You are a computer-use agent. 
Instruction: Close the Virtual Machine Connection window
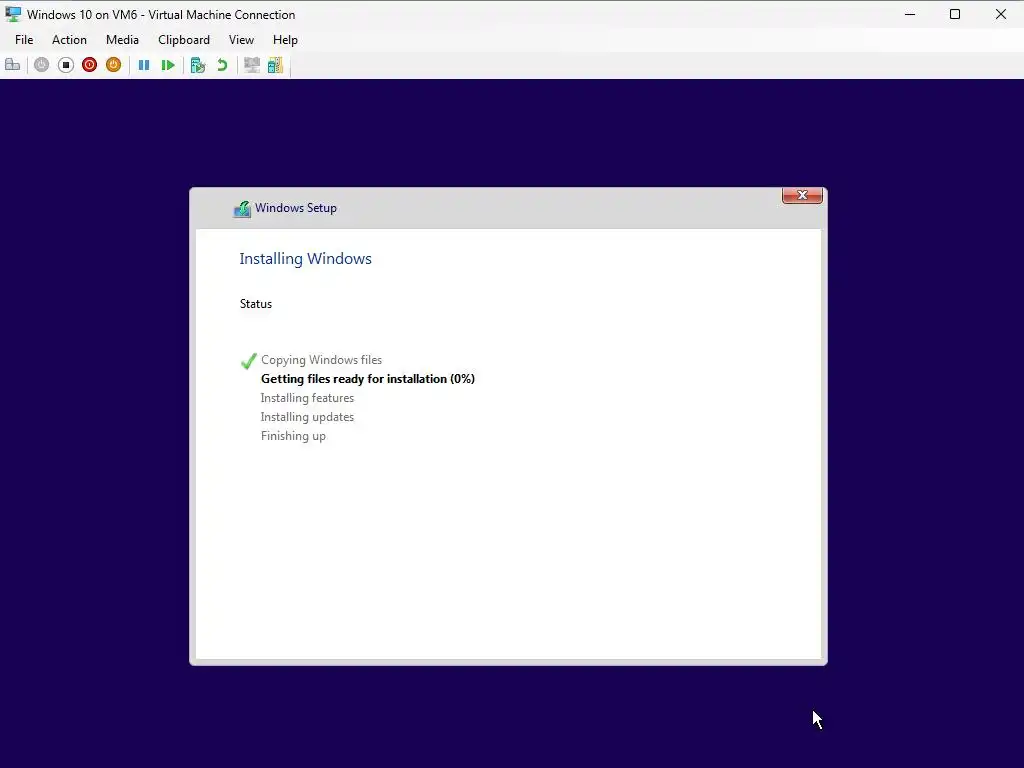tap(1000, 14)
